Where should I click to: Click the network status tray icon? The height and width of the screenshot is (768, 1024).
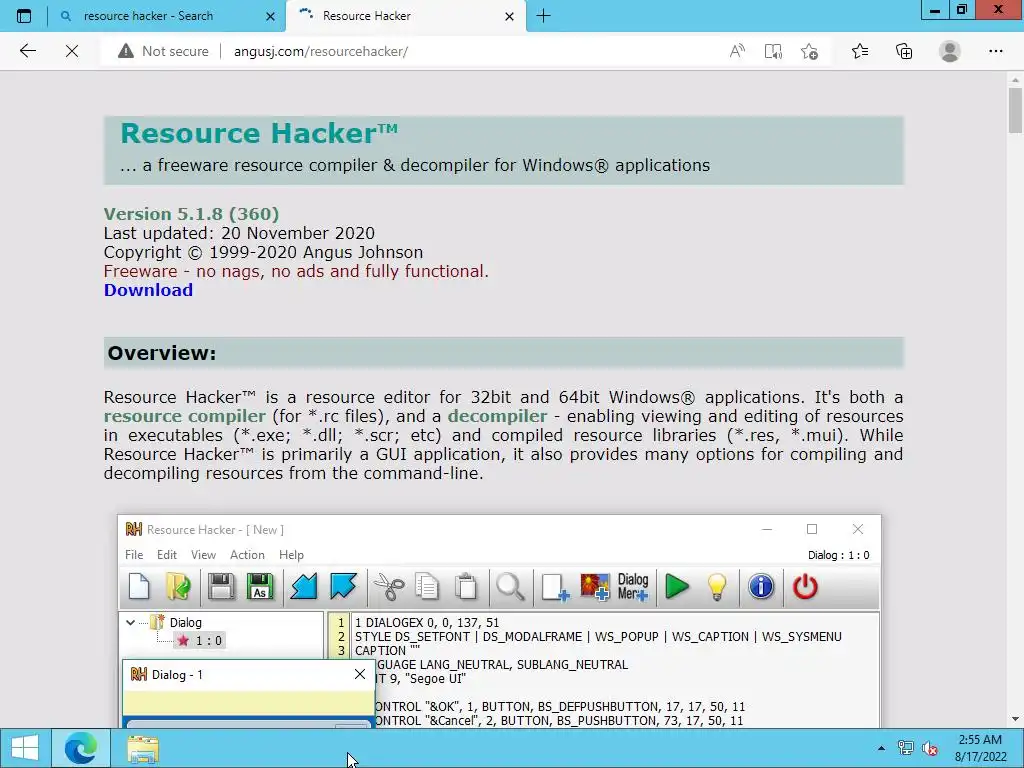tap(905, 748)
